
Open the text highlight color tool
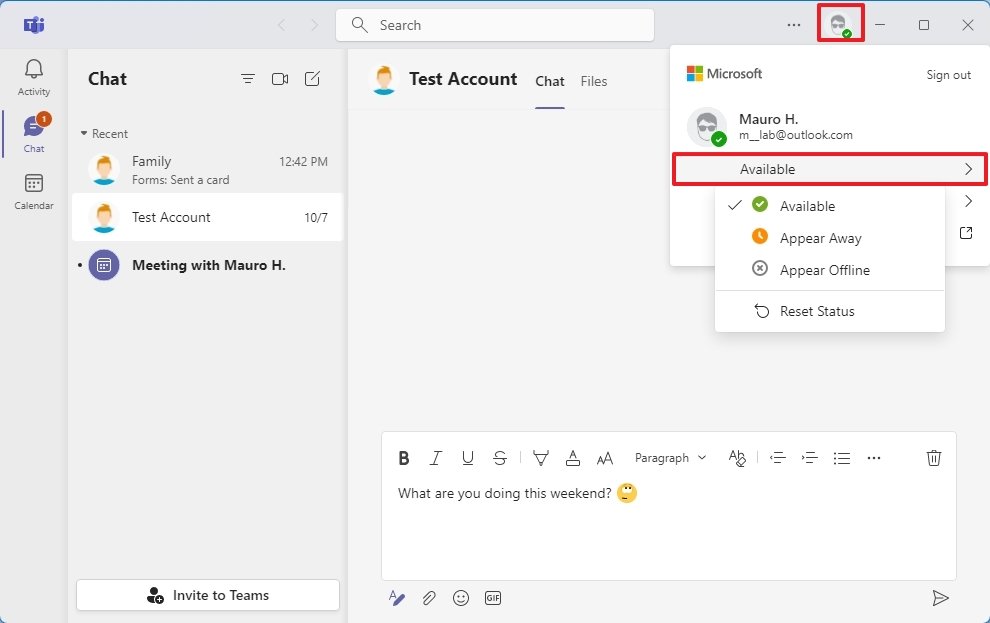click(540, 458)
